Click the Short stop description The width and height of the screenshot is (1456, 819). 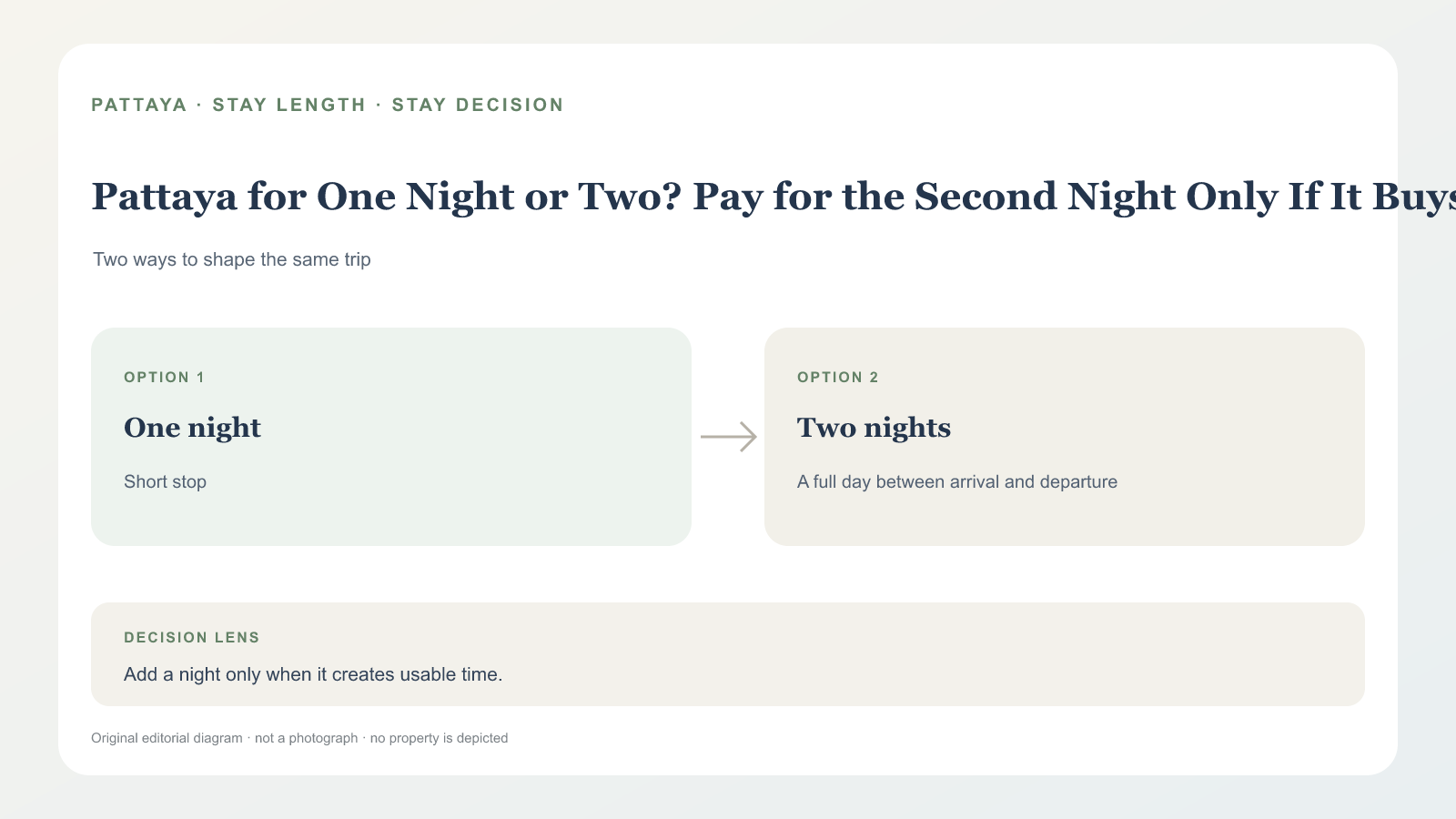[165, 482]
